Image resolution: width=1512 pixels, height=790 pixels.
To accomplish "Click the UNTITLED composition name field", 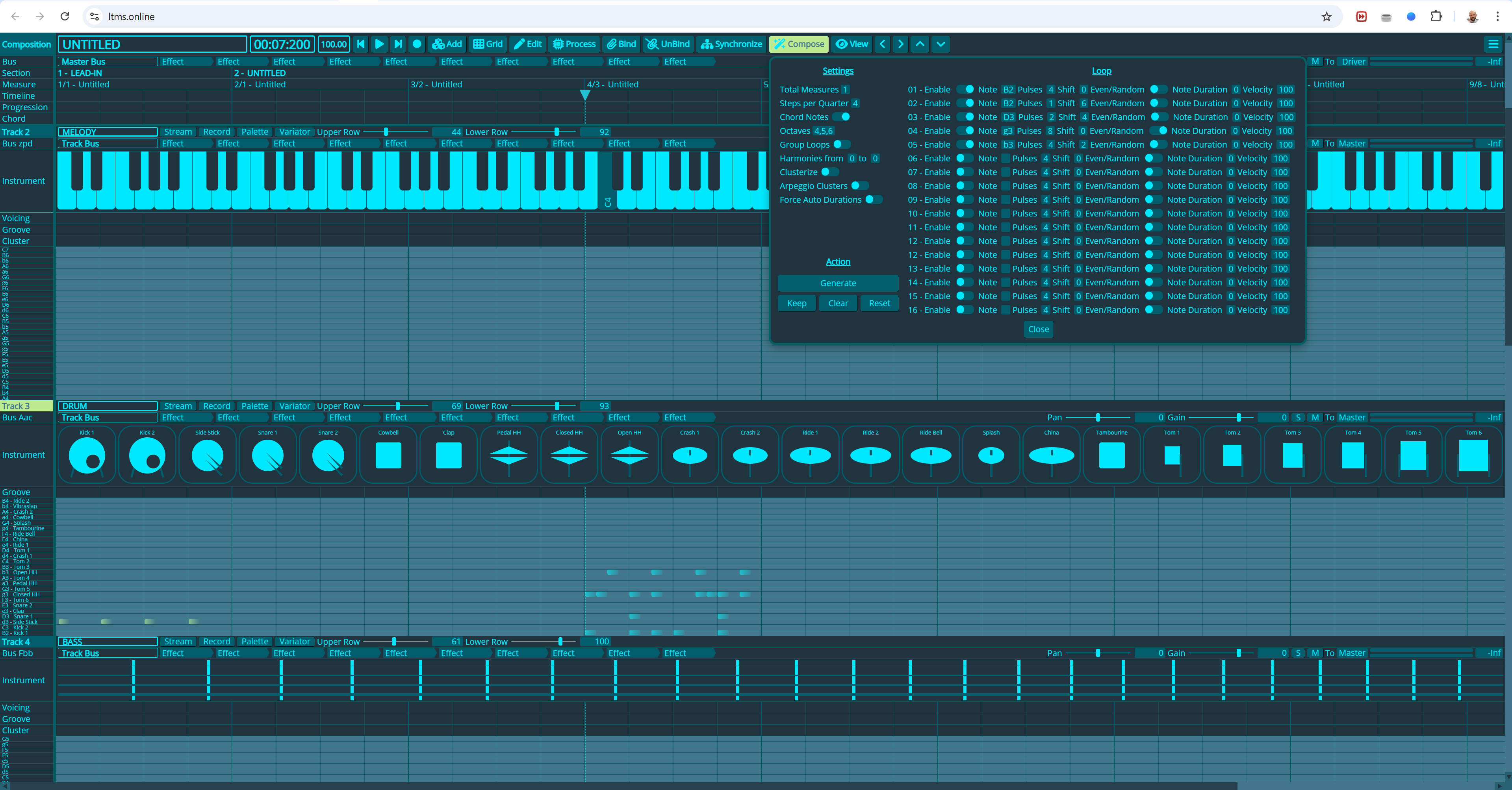I will point(152,44).
